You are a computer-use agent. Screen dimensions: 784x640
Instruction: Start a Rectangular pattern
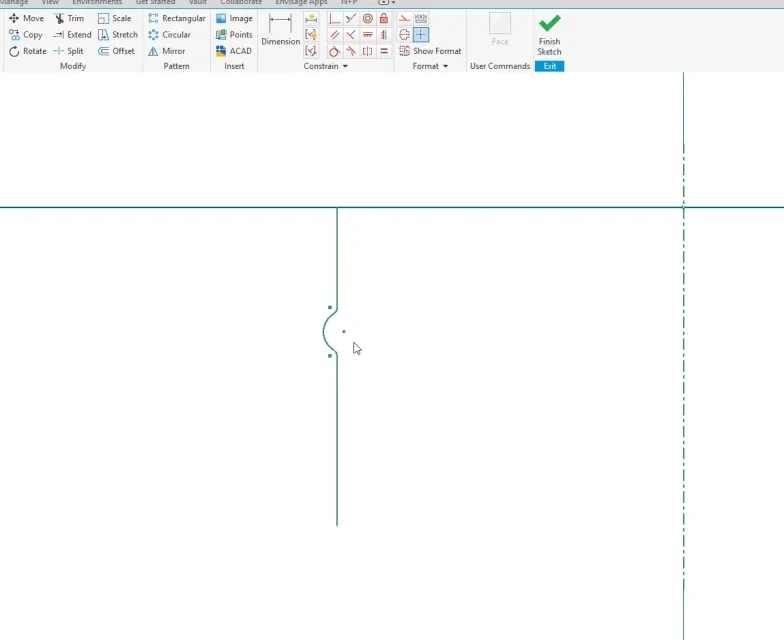[x=177, y=18]
